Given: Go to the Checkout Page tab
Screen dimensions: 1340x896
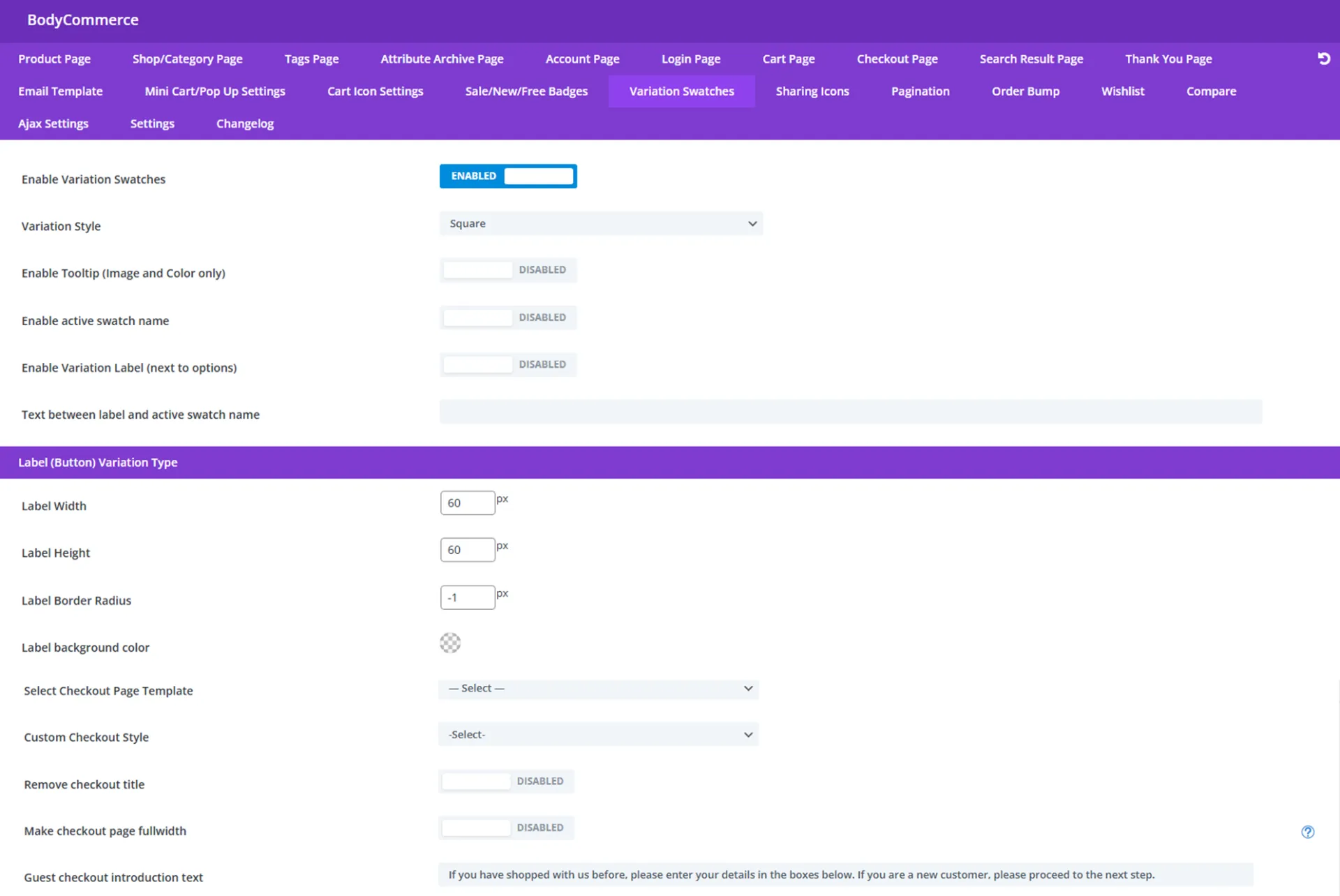Looking at the screenshot, I should pos(897,59).
